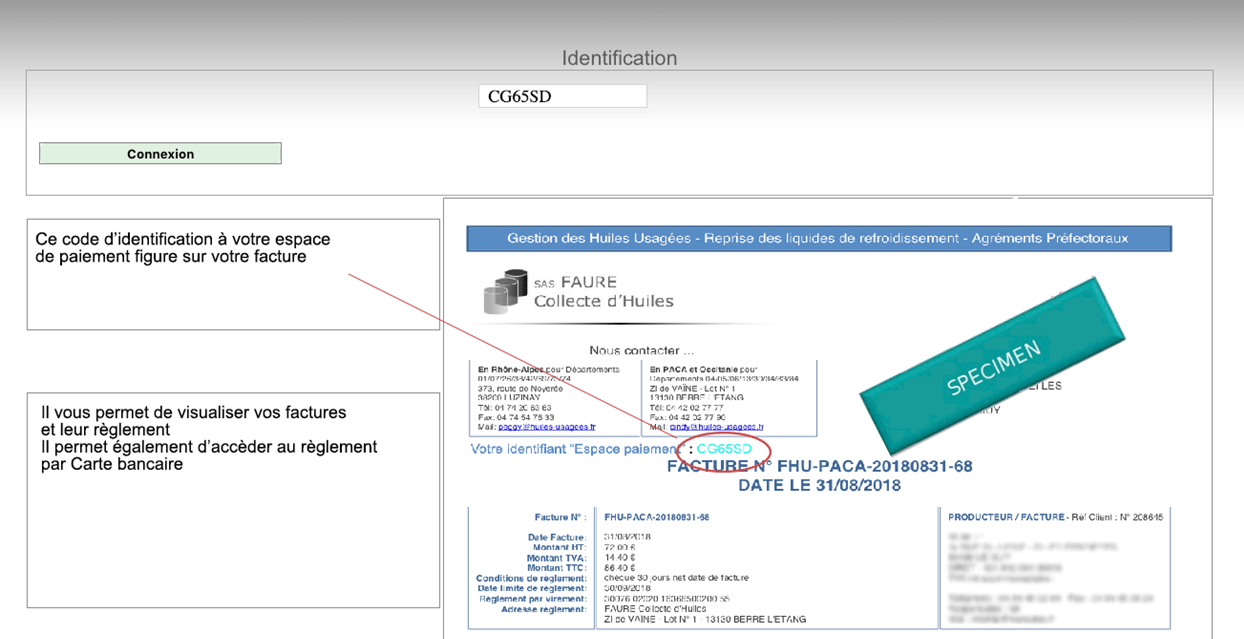Click the Tél: 04 42 02 77 77 line
The width and height of the screenshot is (1244, 639).
click(x=687, y=408)
